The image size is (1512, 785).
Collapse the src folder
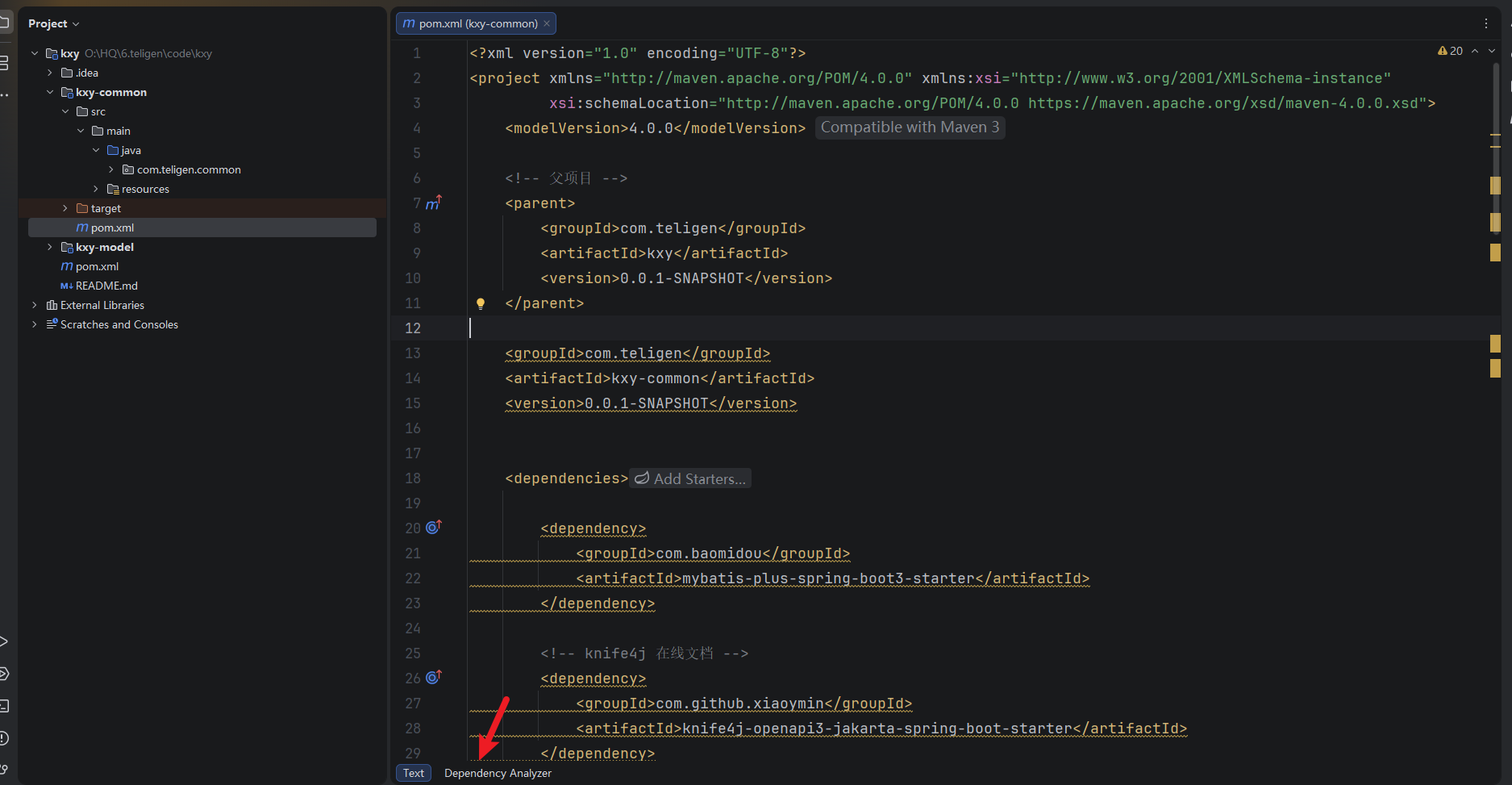[65, 111]
